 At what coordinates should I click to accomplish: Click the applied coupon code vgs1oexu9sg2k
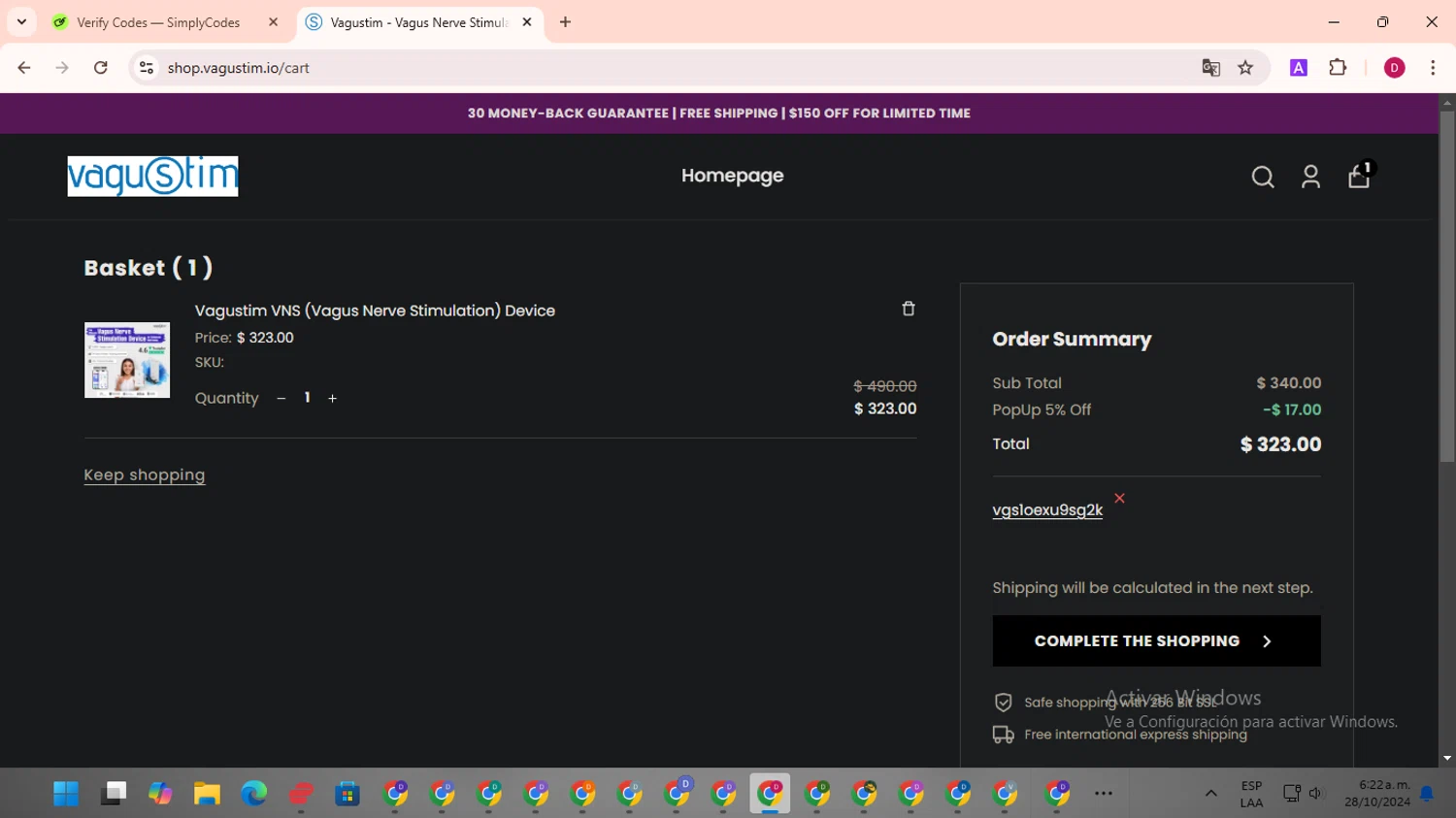click(1047, 510)
